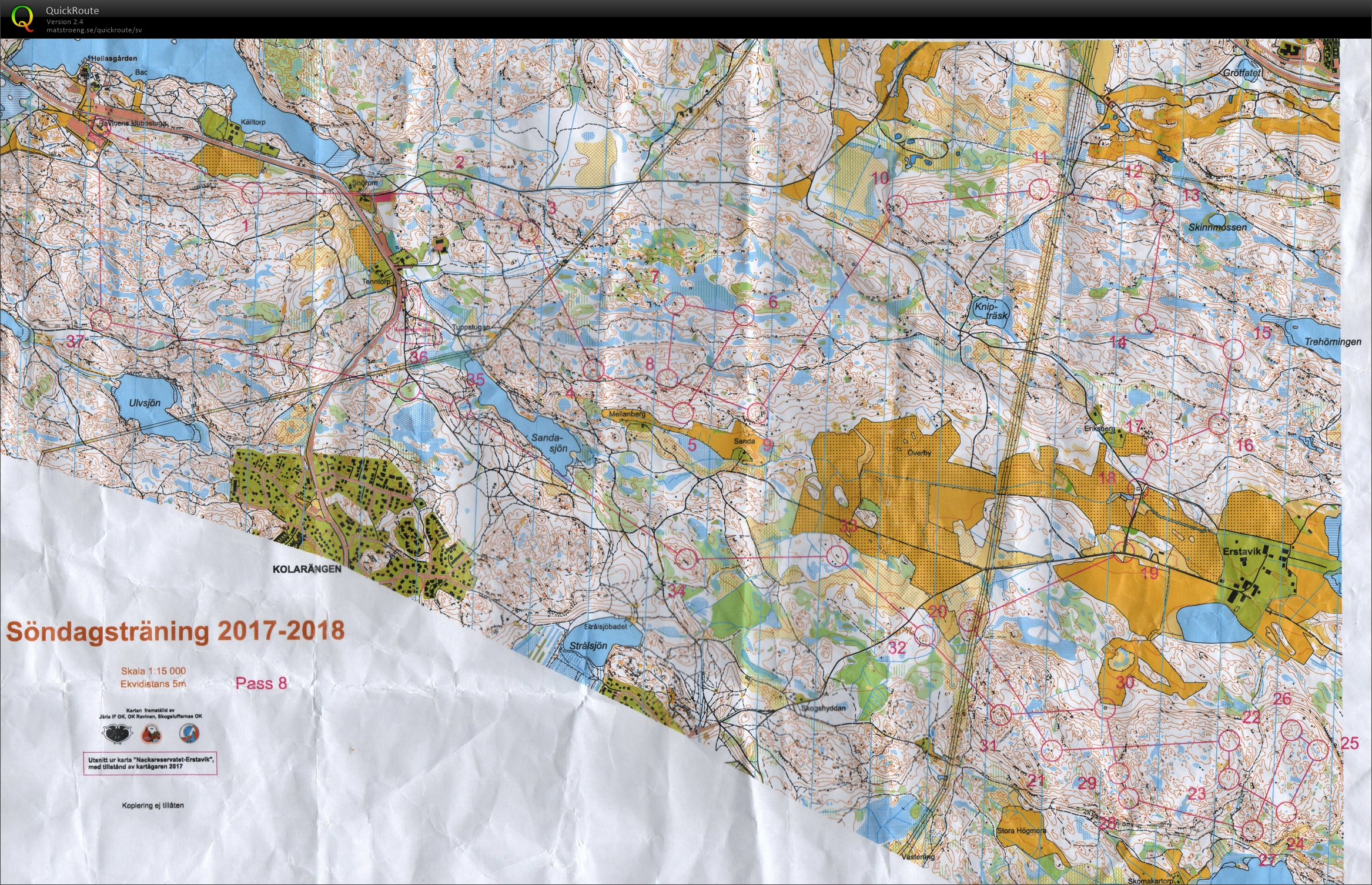Click the Hellasgården label
The image size is (1372, 885).
(113, 58)
